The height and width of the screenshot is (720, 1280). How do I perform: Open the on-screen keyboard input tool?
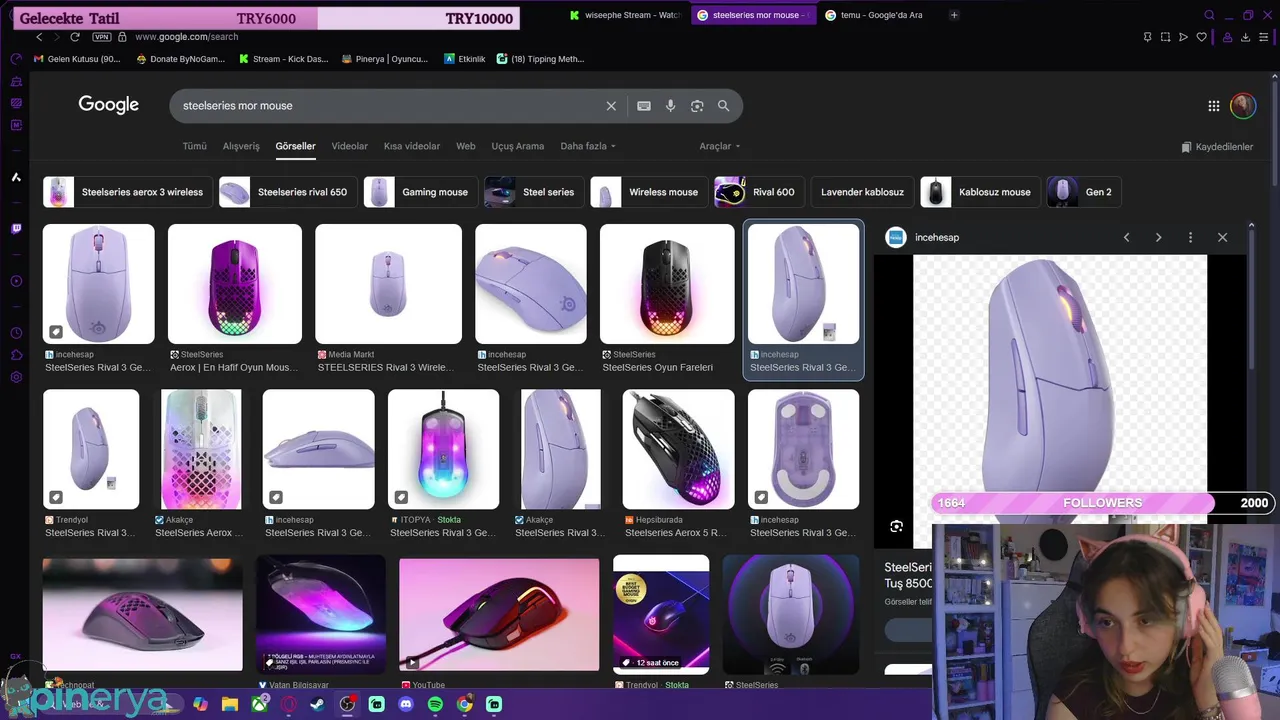[644, 106]
